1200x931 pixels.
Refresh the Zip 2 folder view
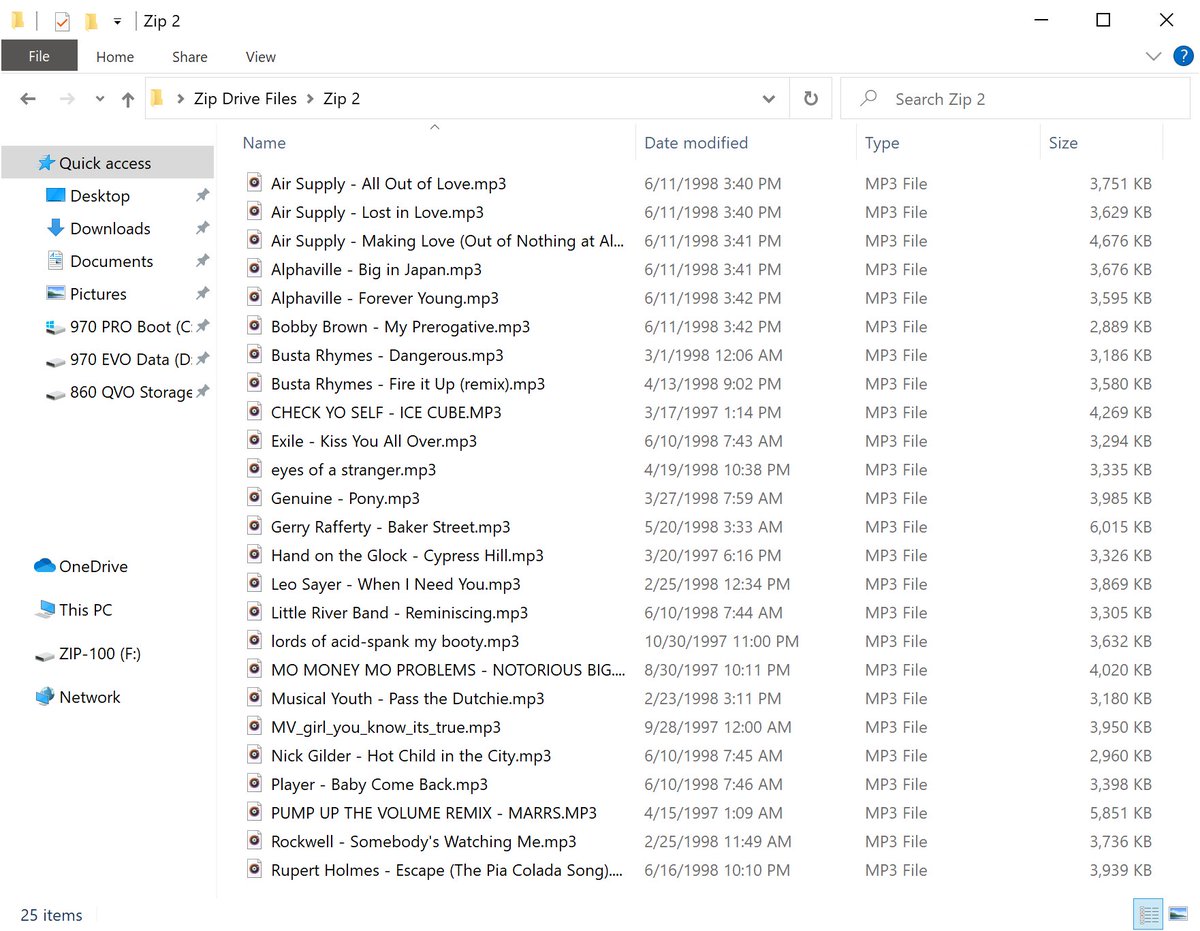point(811,99)
